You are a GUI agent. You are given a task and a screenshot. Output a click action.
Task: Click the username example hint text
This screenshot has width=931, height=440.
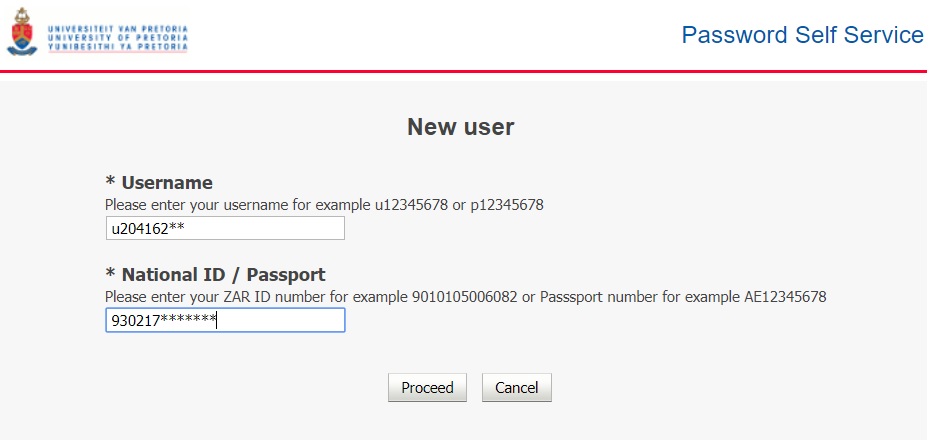(324, 205)
